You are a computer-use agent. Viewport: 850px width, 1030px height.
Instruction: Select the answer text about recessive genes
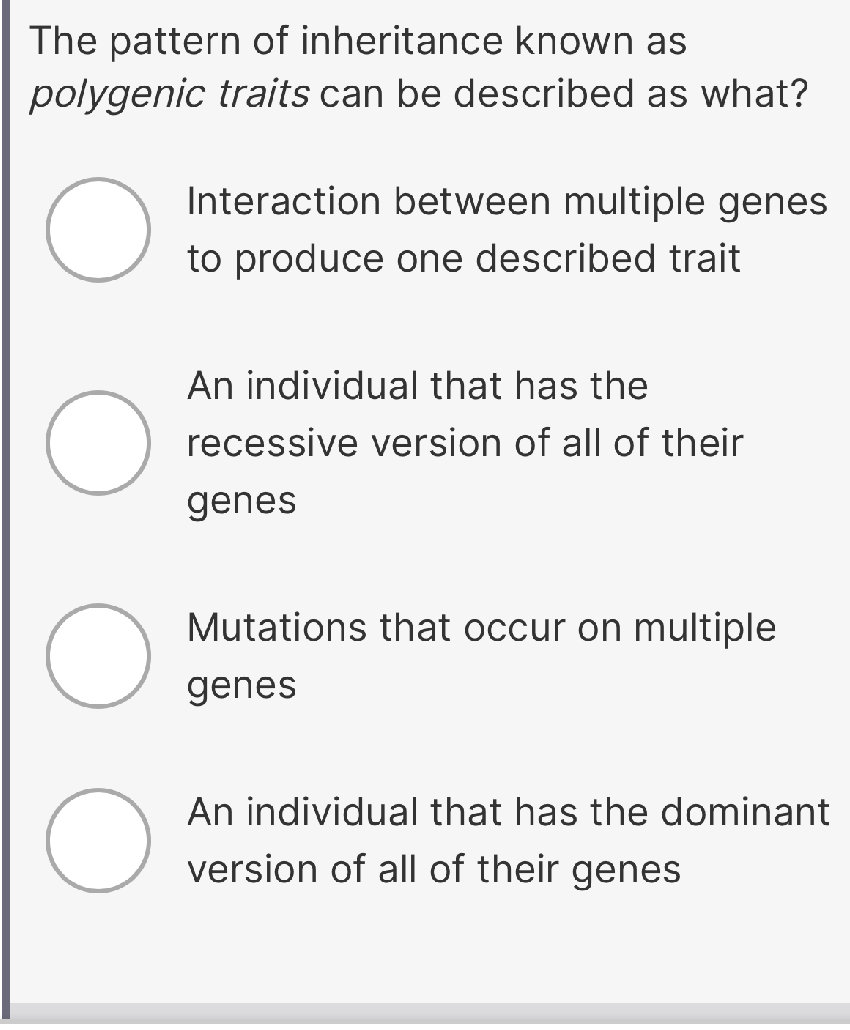465,443
